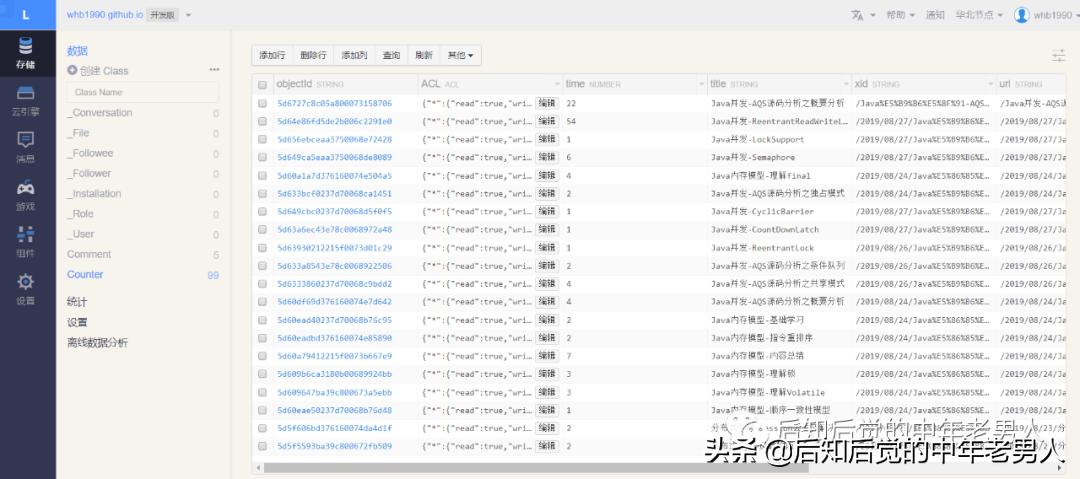
Task: Open the Components (组件) sidebar icon
Action: click(x=25, y=242)
